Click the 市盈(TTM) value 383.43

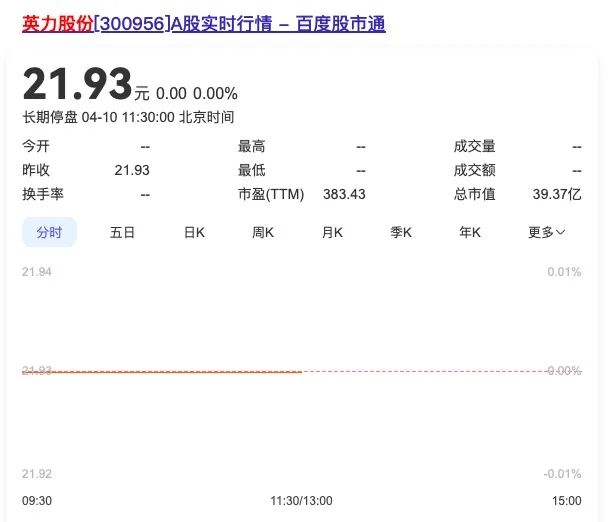point(344,194)
